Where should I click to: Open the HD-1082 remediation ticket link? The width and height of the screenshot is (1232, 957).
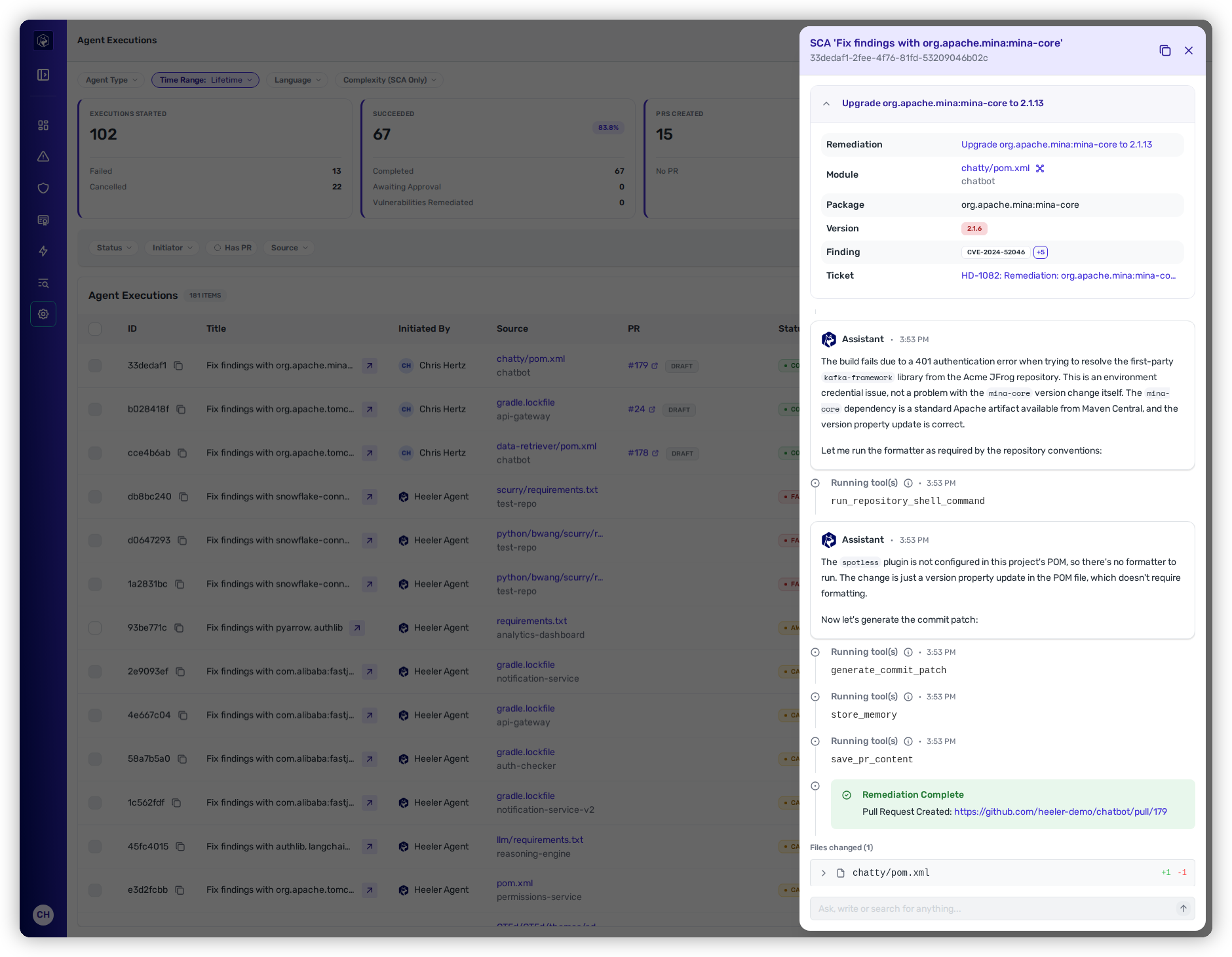(1068, 275)
